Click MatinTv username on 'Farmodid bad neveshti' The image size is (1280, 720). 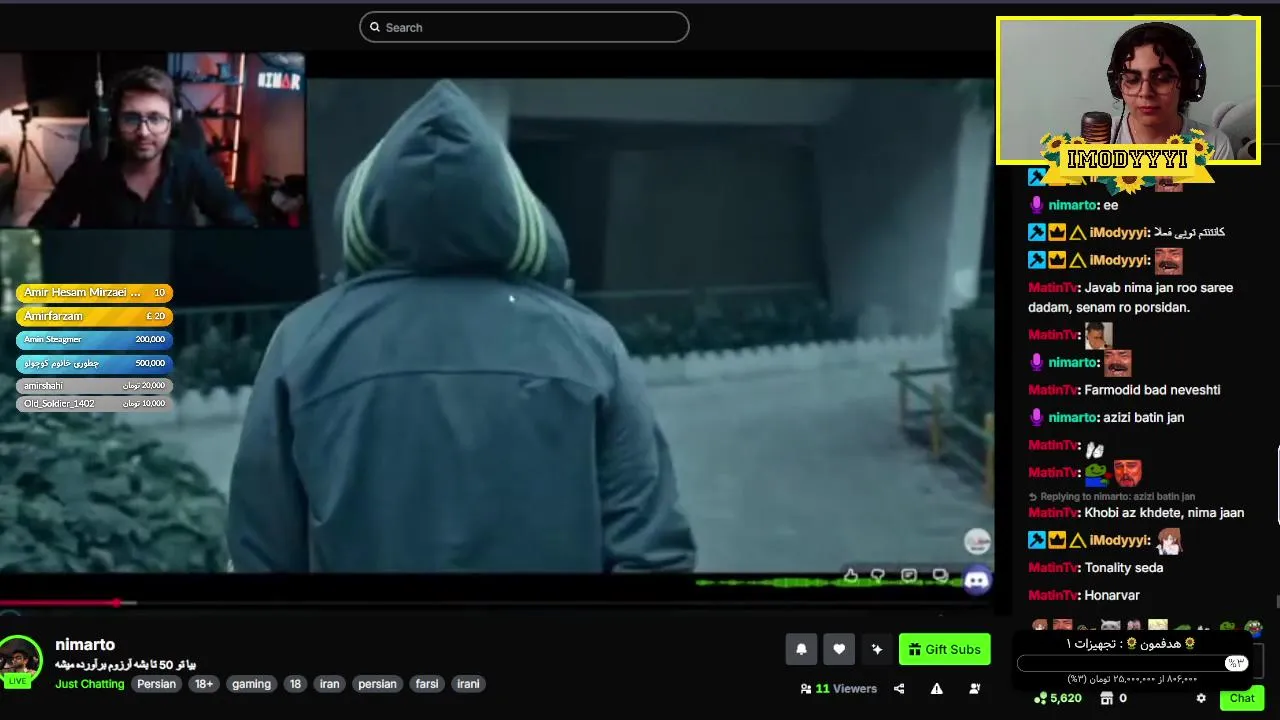1053,390
